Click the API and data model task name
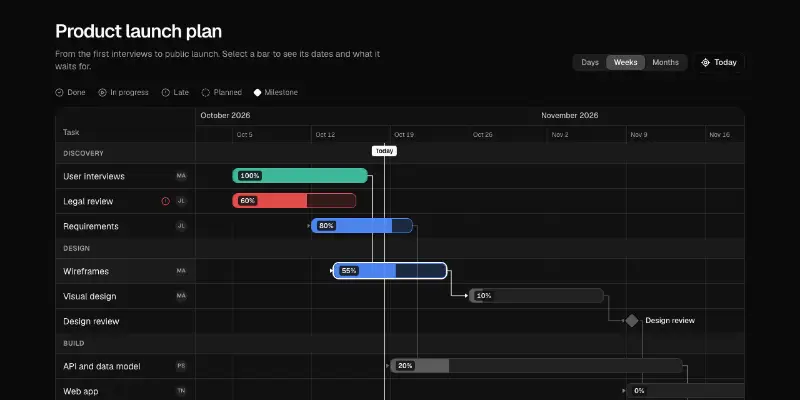 click(x=102, y=366)
